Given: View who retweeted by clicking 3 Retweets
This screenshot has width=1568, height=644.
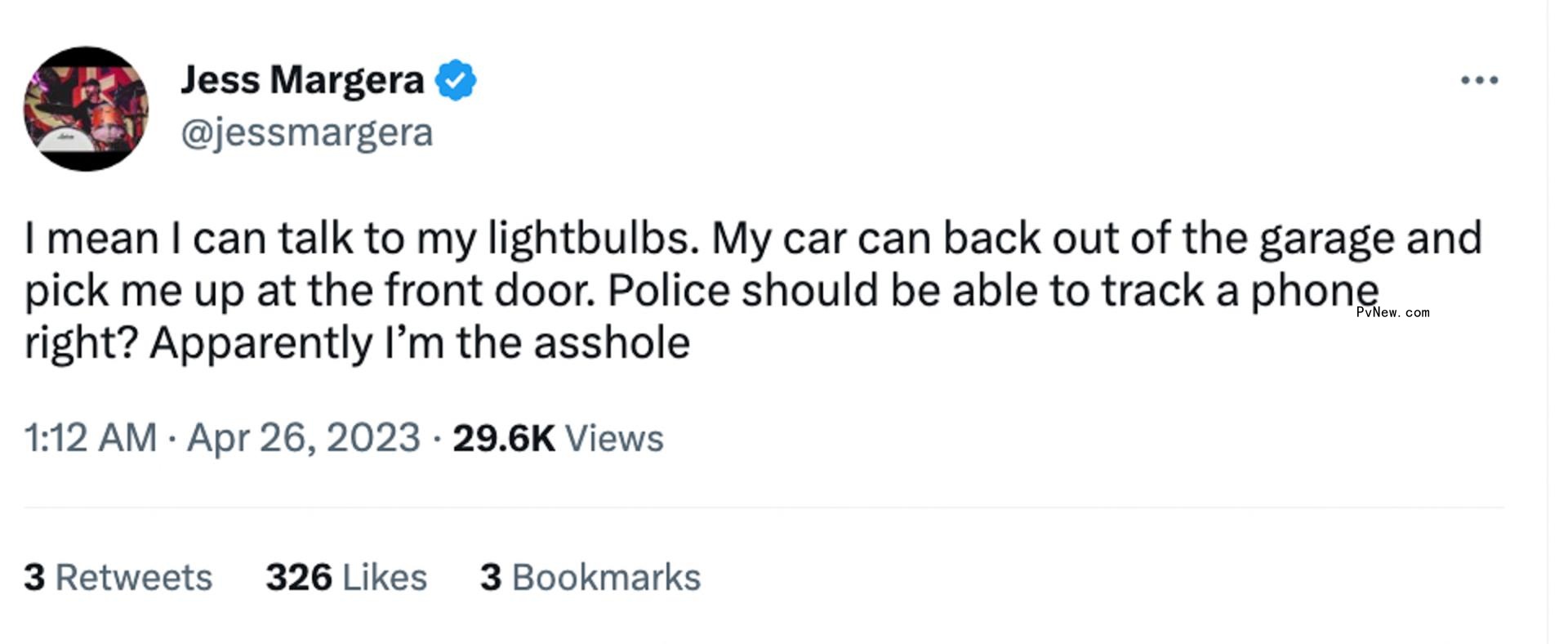Looking at the screenshot, I should [x=117, y=576].
